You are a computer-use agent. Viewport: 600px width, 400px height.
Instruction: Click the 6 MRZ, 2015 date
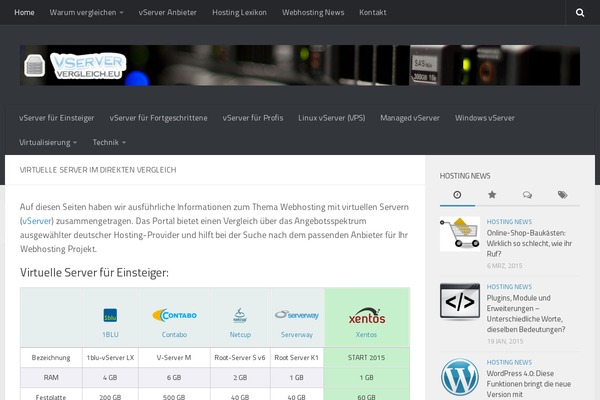(504, 266)
